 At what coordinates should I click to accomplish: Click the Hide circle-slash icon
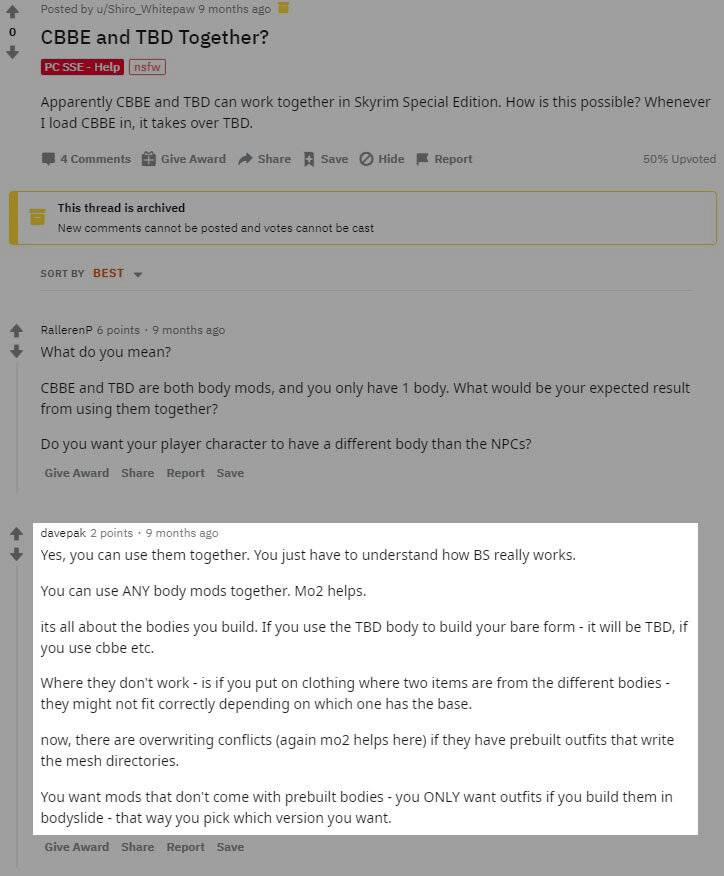click(366, 159)
